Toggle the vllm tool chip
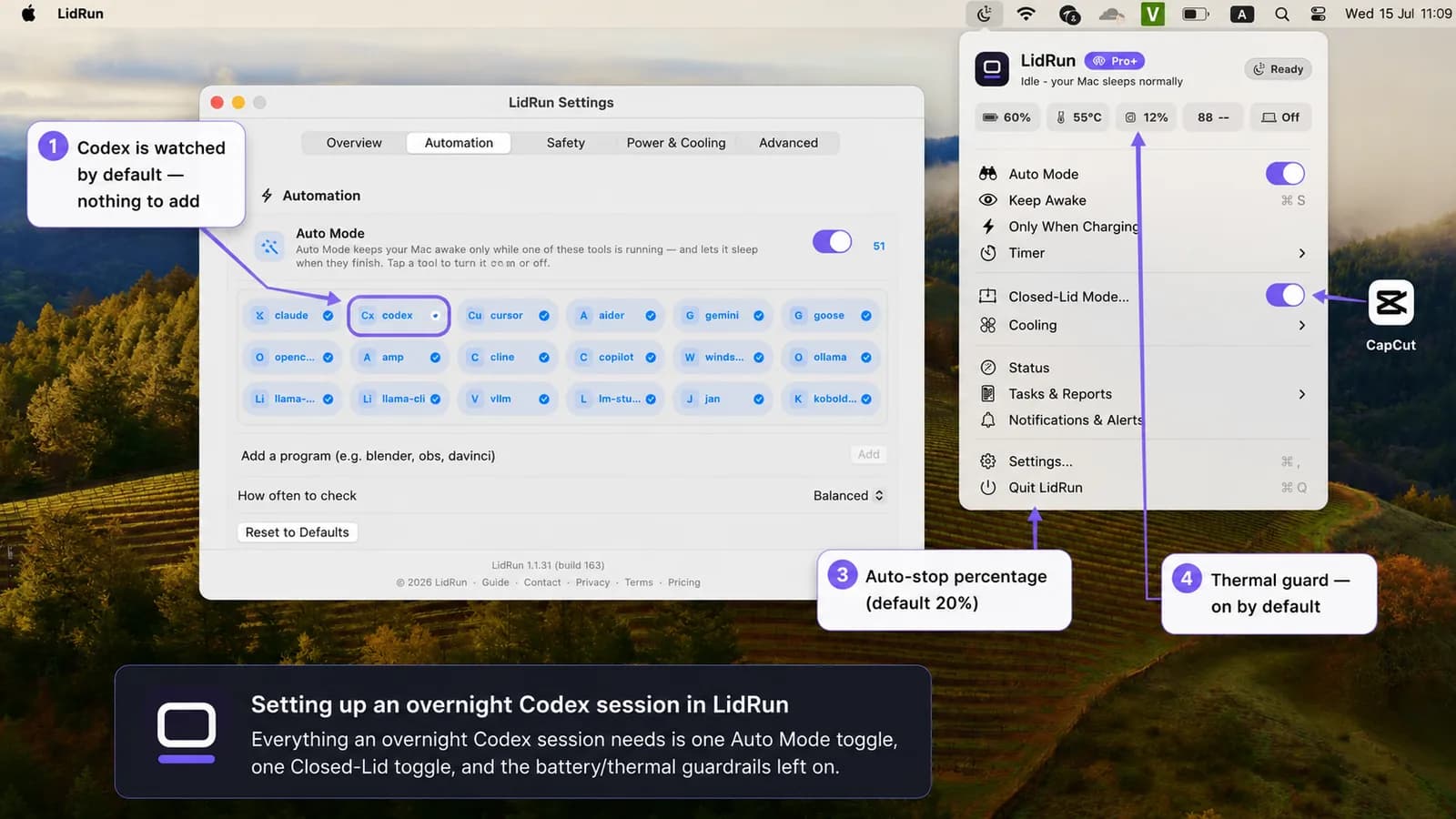 click(508, 399)
